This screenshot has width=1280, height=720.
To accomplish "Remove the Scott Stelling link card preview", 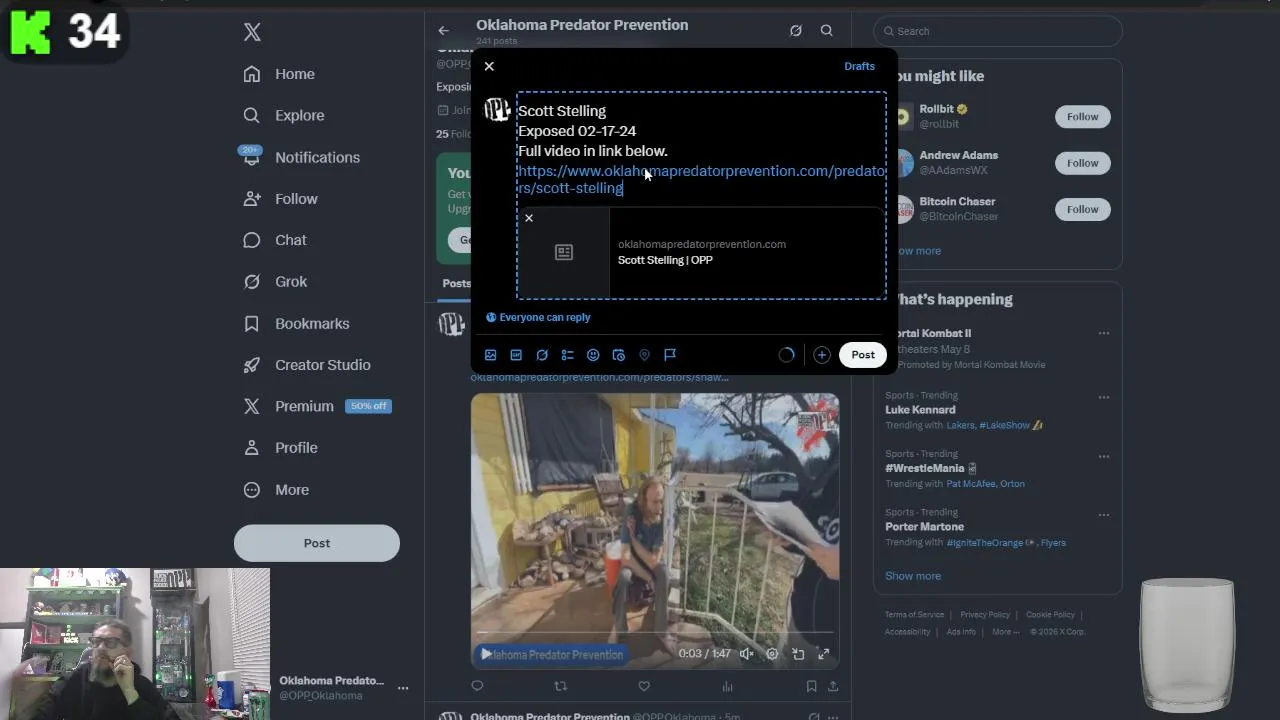I will 529,218.
